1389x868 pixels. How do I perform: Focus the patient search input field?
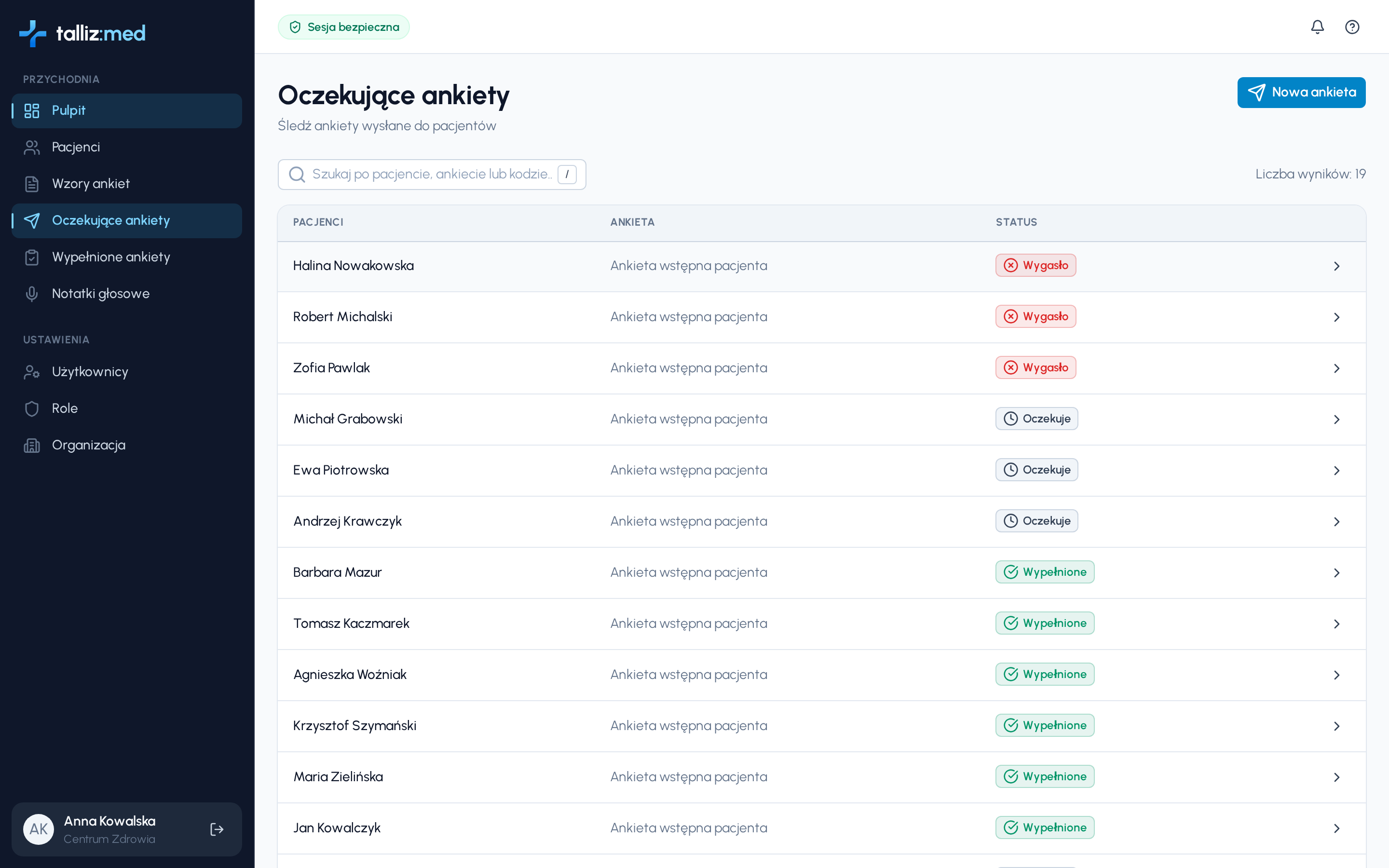[x=432, y=175]
